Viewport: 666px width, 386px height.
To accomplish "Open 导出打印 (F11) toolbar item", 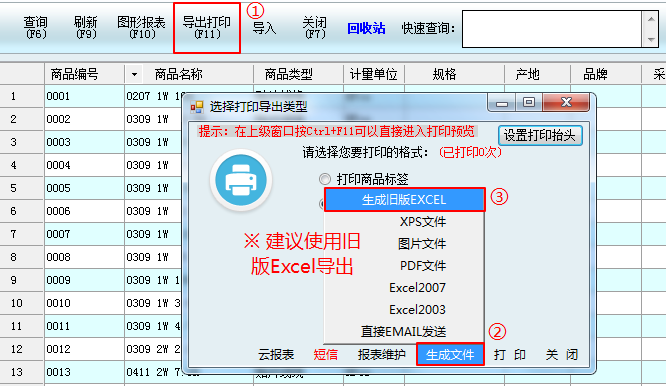I will tap(207, 28).
